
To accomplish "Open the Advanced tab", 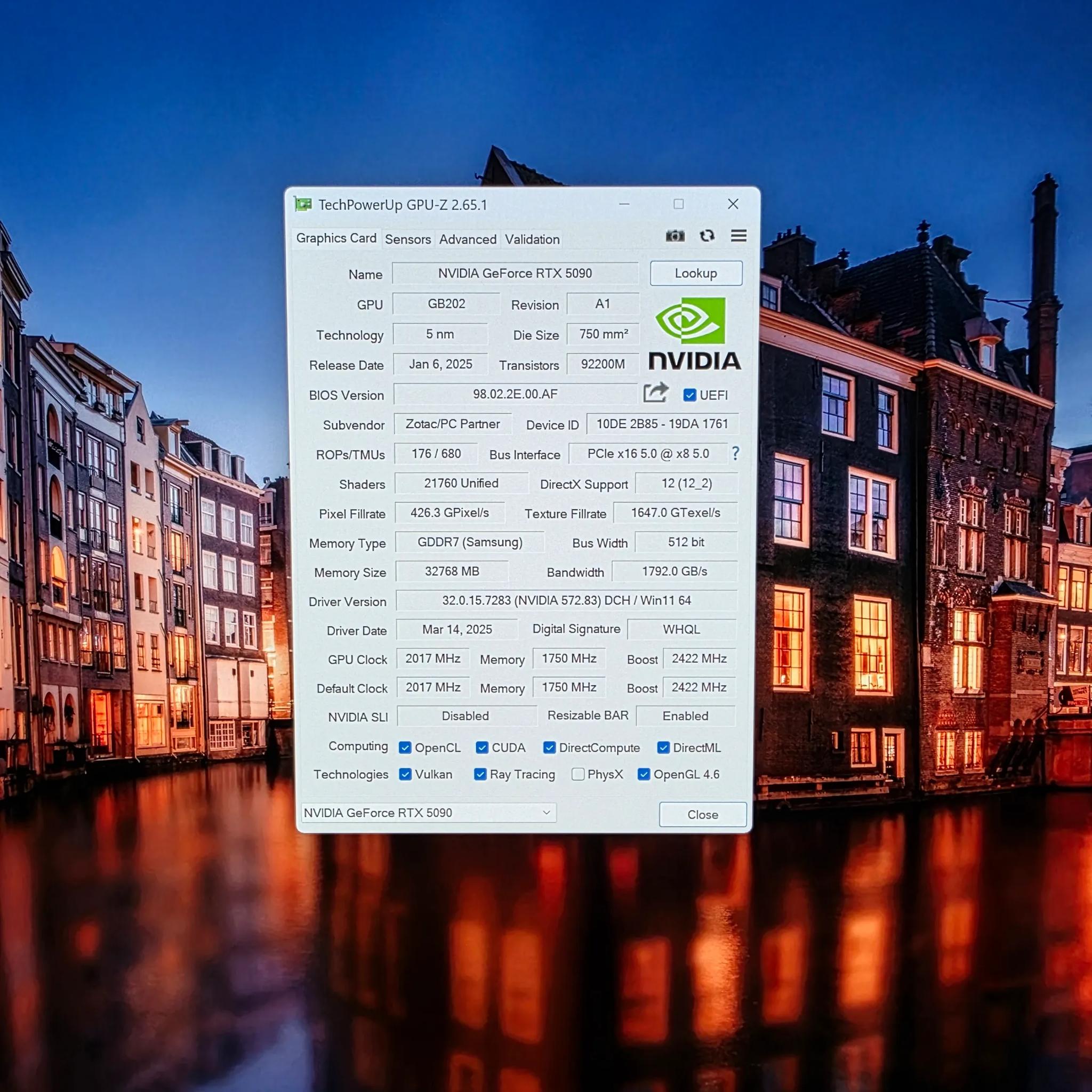I will pos(468,239).
